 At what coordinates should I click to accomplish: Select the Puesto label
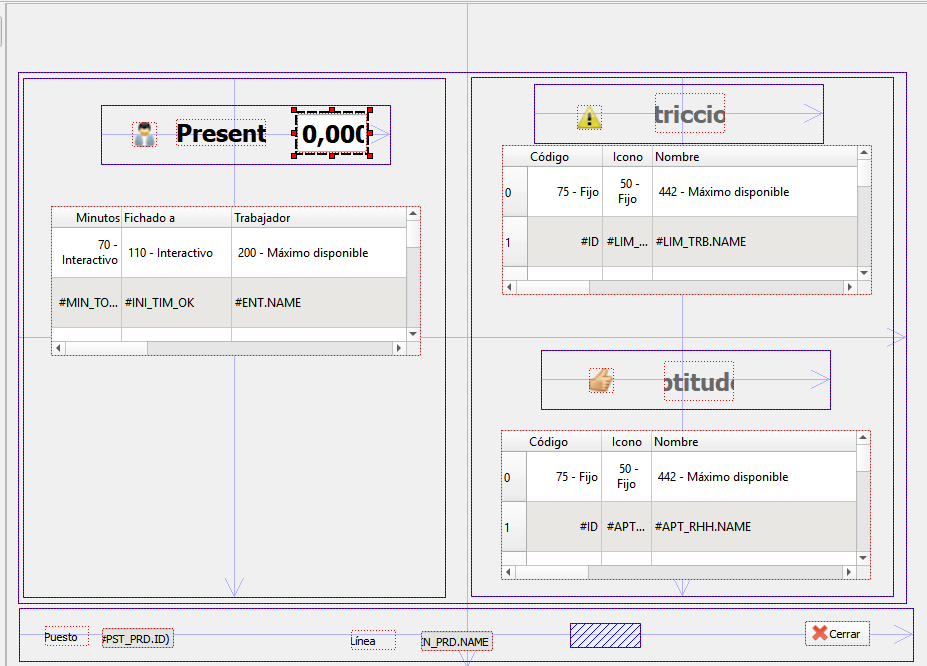click(67, 636)
